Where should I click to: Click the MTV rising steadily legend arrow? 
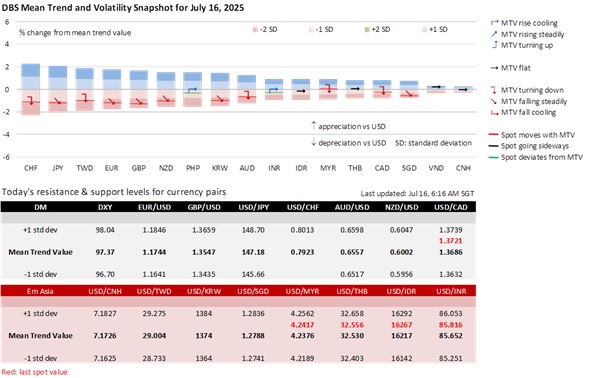click(x=494, y=34)
